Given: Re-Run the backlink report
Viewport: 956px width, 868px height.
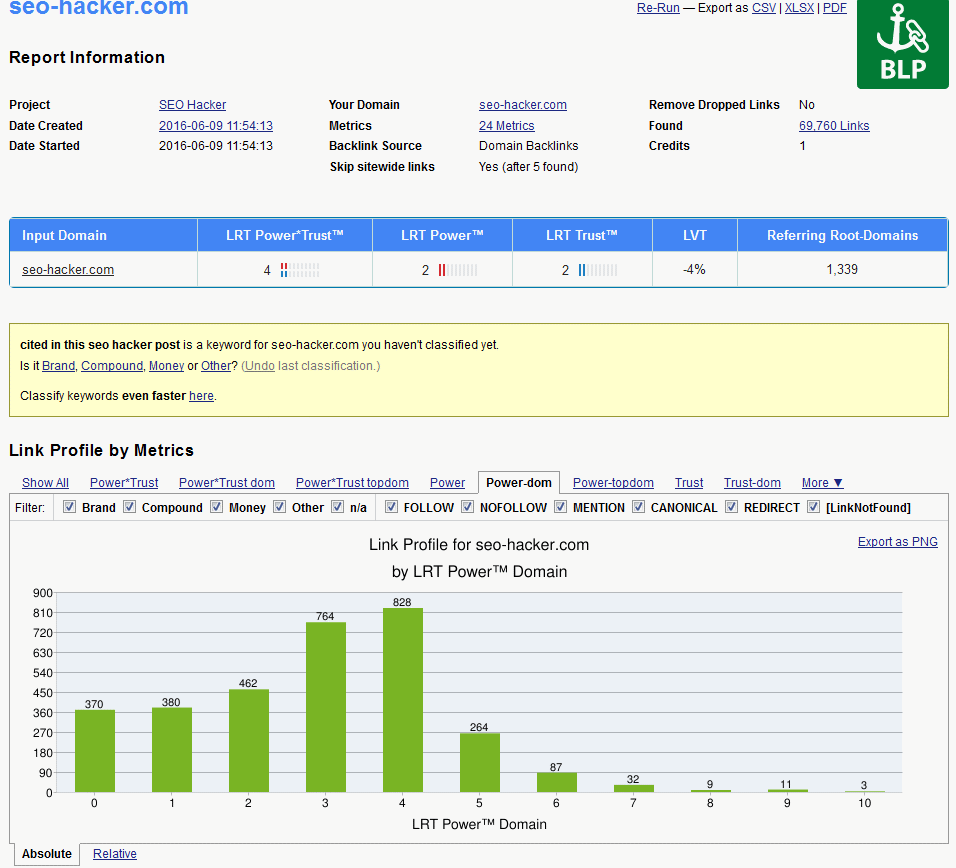Looking at the screenshot, I should [658, 8].
